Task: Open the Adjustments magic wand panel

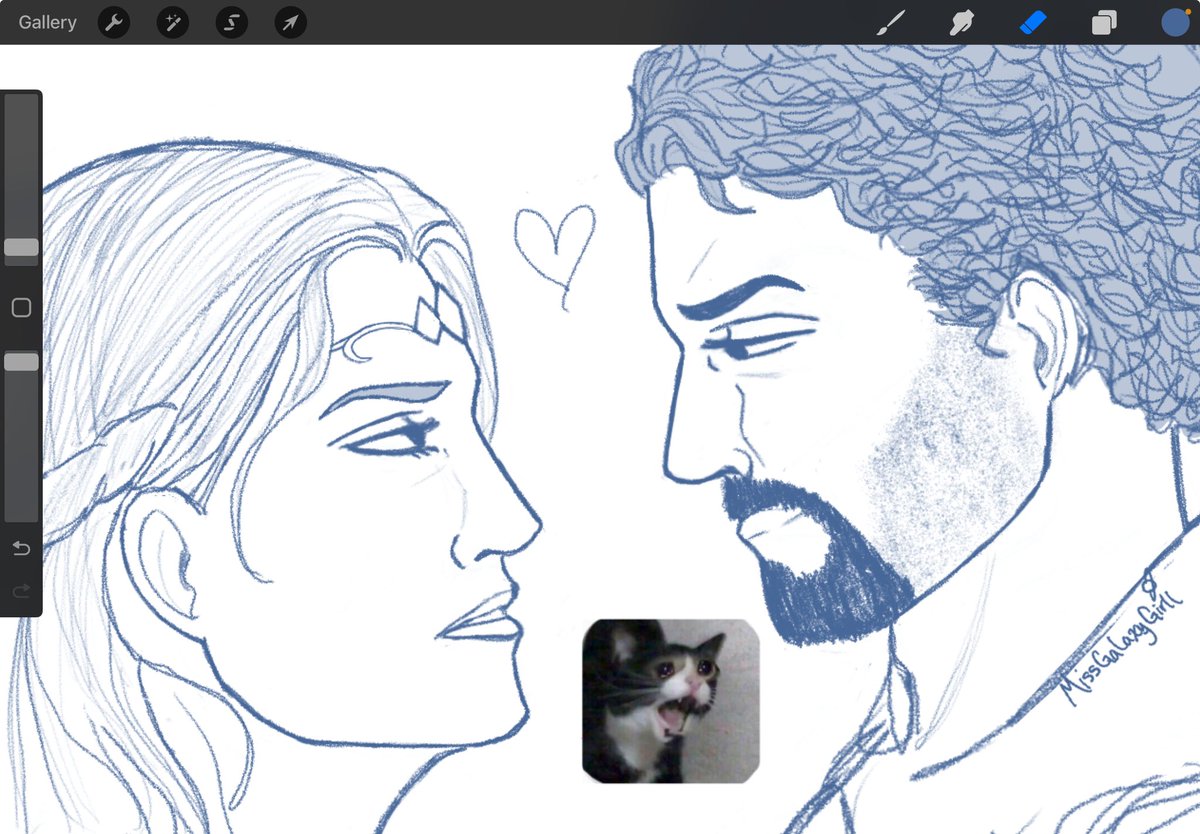Action: tap(172, 22)
